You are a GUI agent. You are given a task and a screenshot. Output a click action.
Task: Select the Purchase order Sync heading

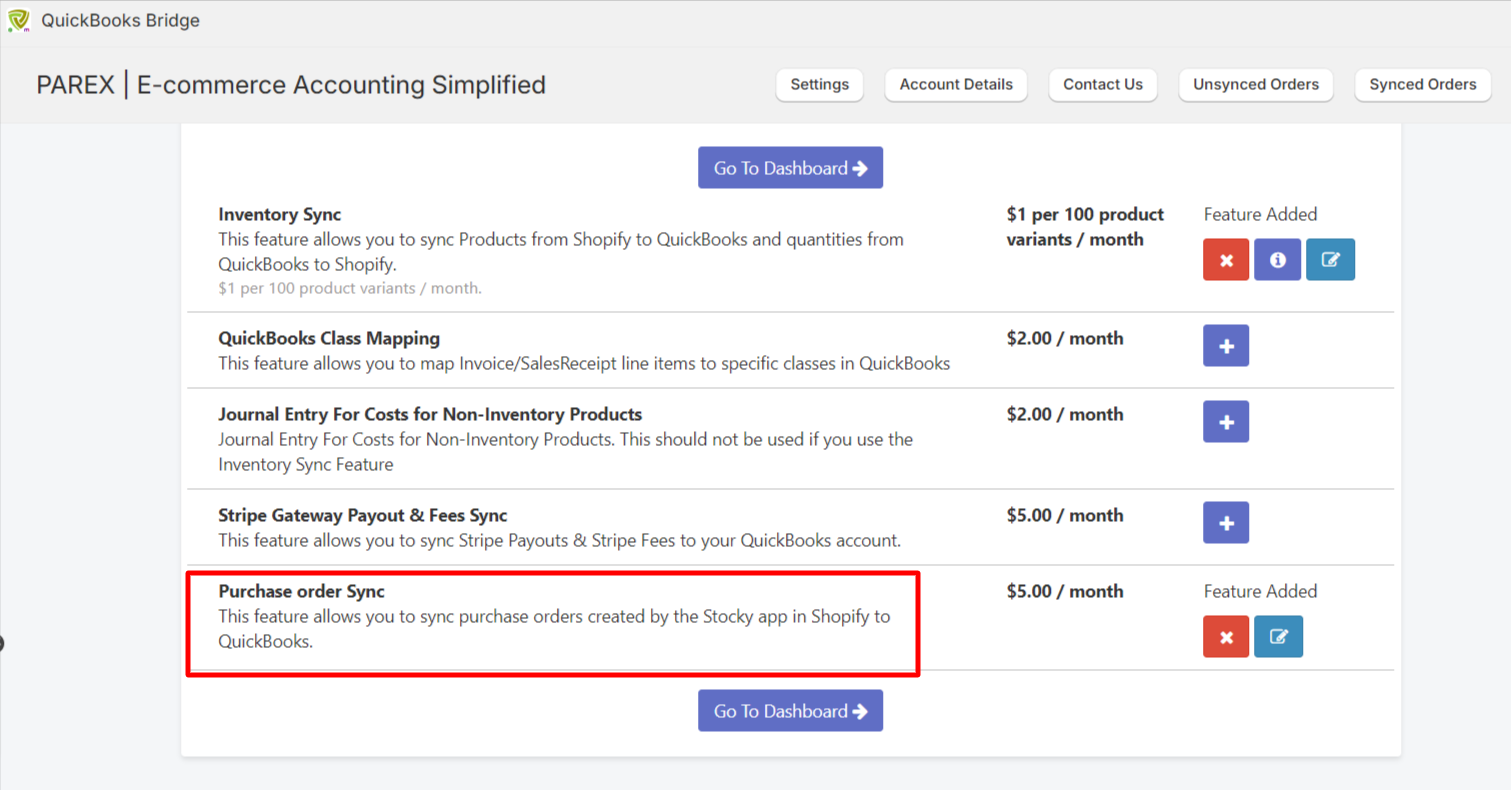(301, 591)
